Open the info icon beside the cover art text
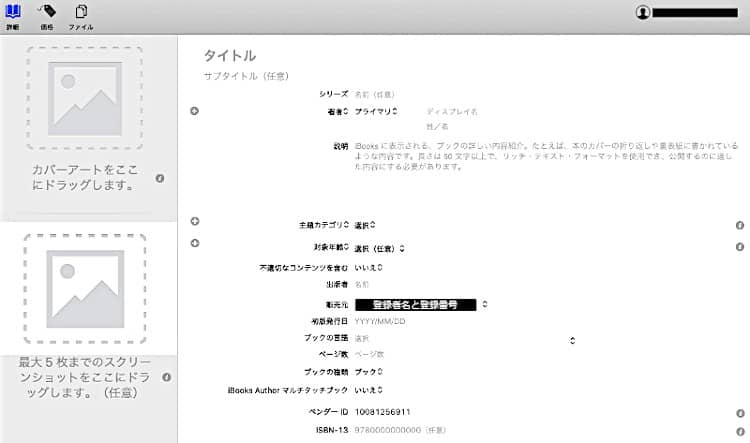 tap(160, 178)
